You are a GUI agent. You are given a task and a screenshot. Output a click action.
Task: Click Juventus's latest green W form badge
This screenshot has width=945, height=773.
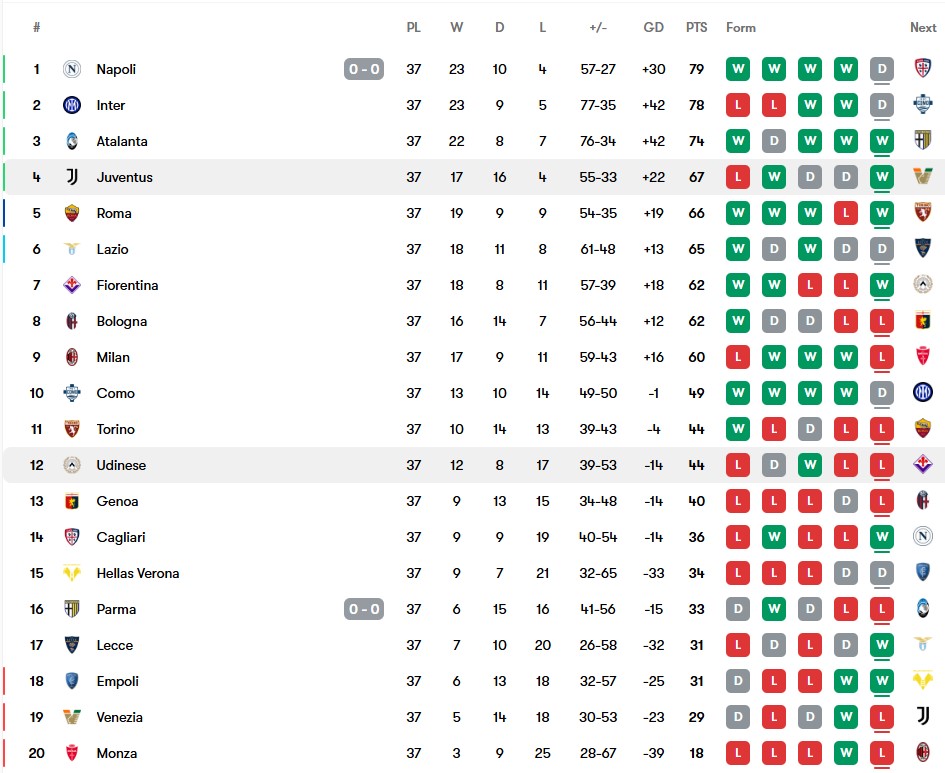[x=882, y=177]
